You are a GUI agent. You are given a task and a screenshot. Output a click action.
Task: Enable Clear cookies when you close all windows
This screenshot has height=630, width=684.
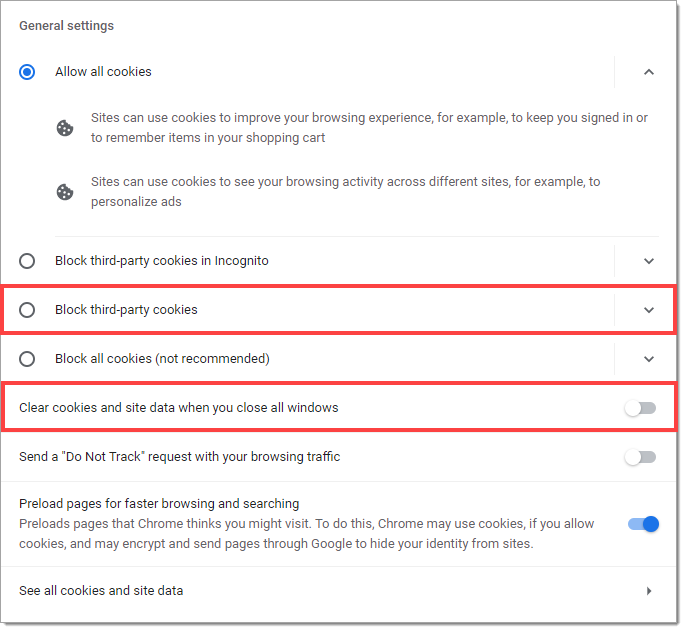640,408
